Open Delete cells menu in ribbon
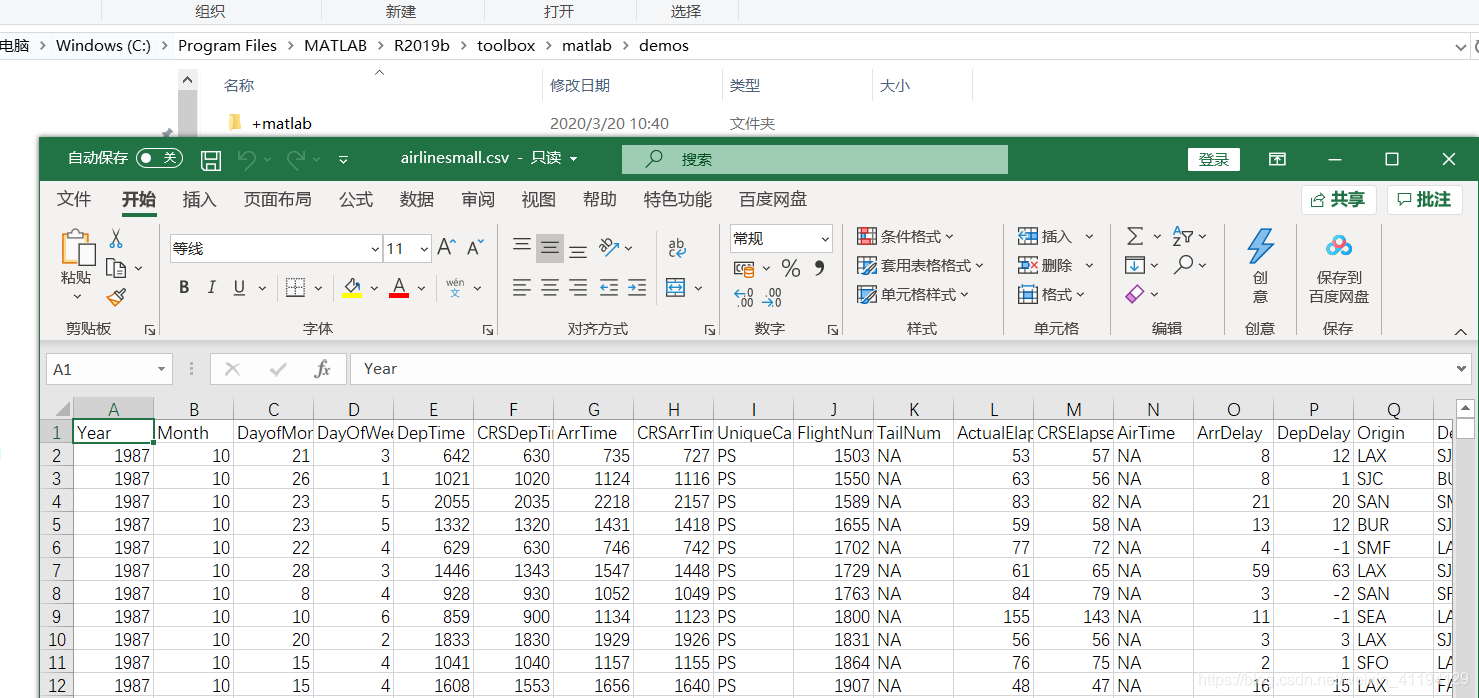 click(x=1056, y=265)
